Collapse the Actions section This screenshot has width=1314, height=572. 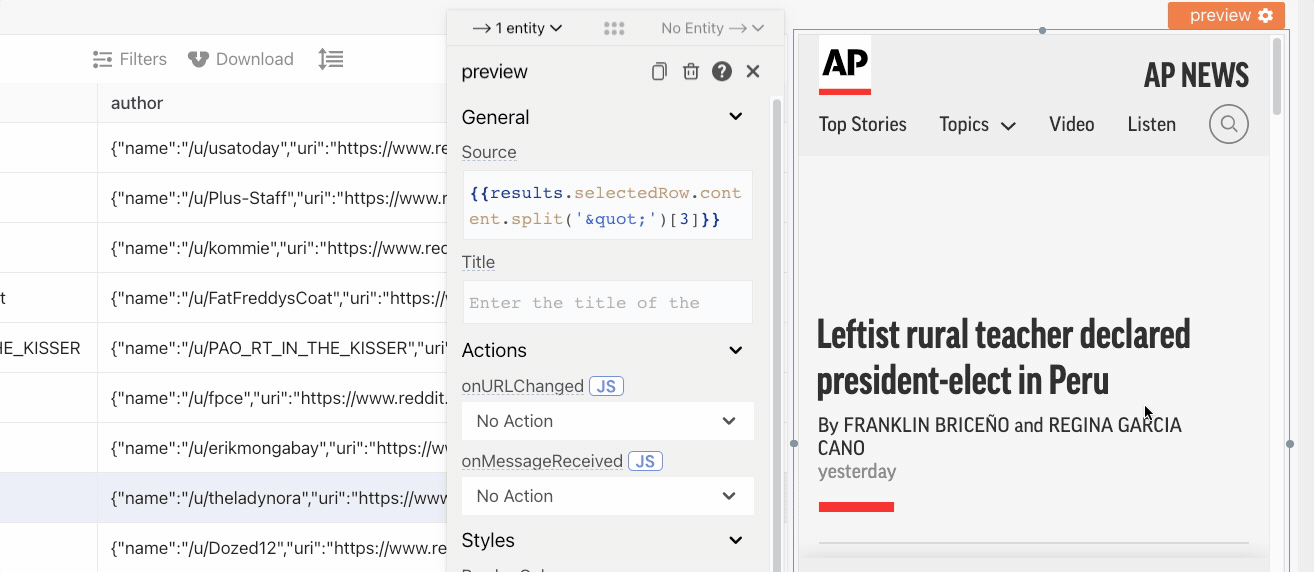click(736, 350)
